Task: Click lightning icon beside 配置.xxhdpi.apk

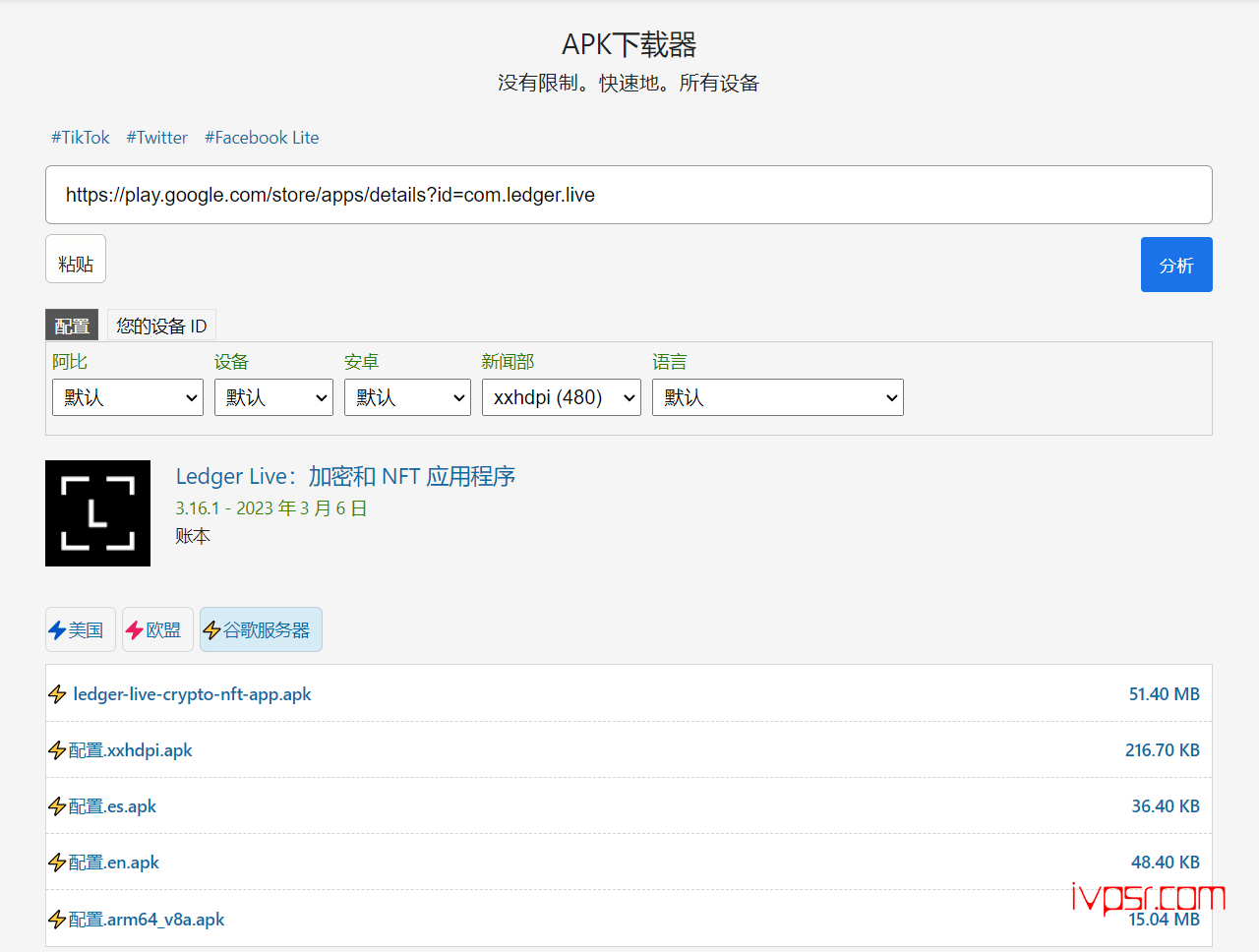Action: 57,750
